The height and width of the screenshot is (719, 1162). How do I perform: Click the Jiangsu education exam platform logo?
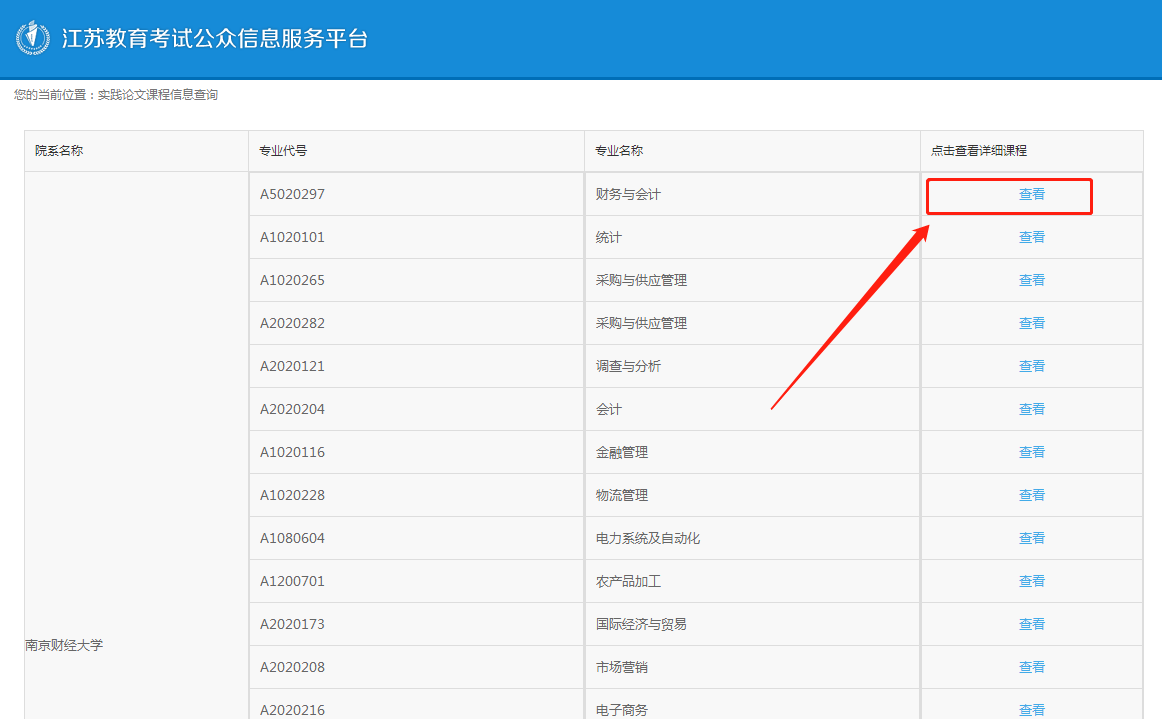33,38
